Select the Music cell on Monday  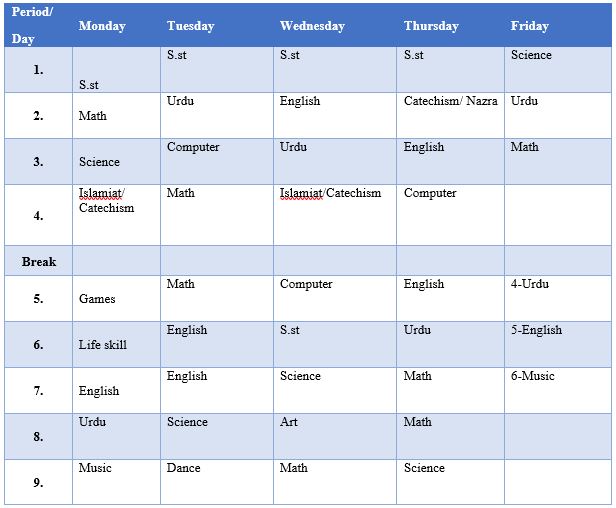pyautogui.click(x=116, y=482)
